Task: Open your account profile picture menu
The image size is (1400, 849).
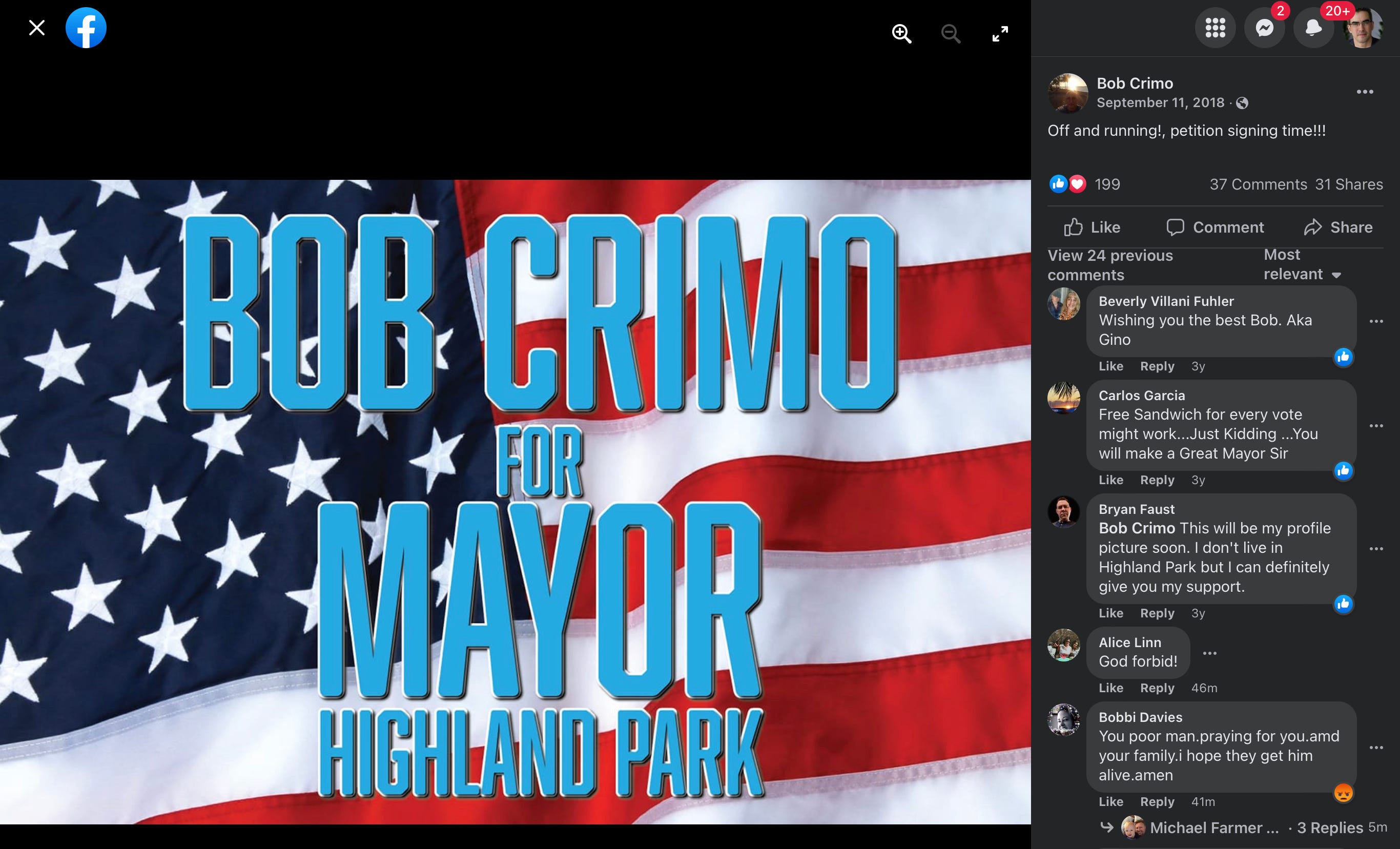Action: (1363, 28)
